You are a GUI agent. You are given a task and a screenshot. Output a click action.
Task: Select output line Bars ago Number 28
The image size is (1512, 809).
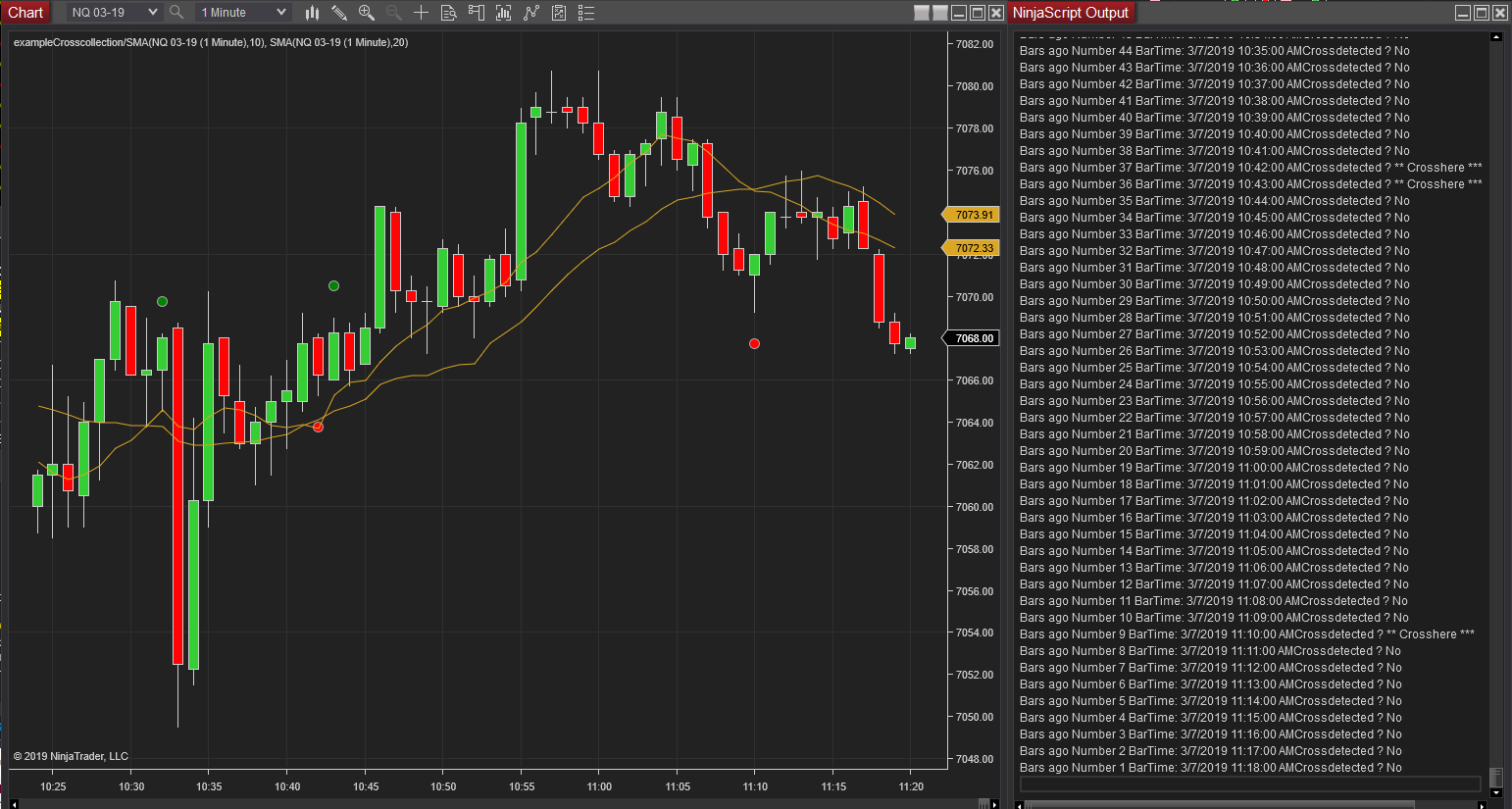pos(1214,318)
